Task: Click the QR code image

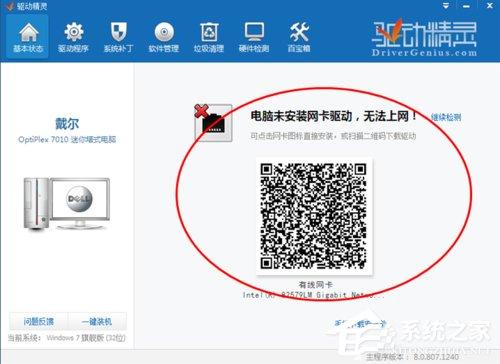Action: tap(314, 216)
